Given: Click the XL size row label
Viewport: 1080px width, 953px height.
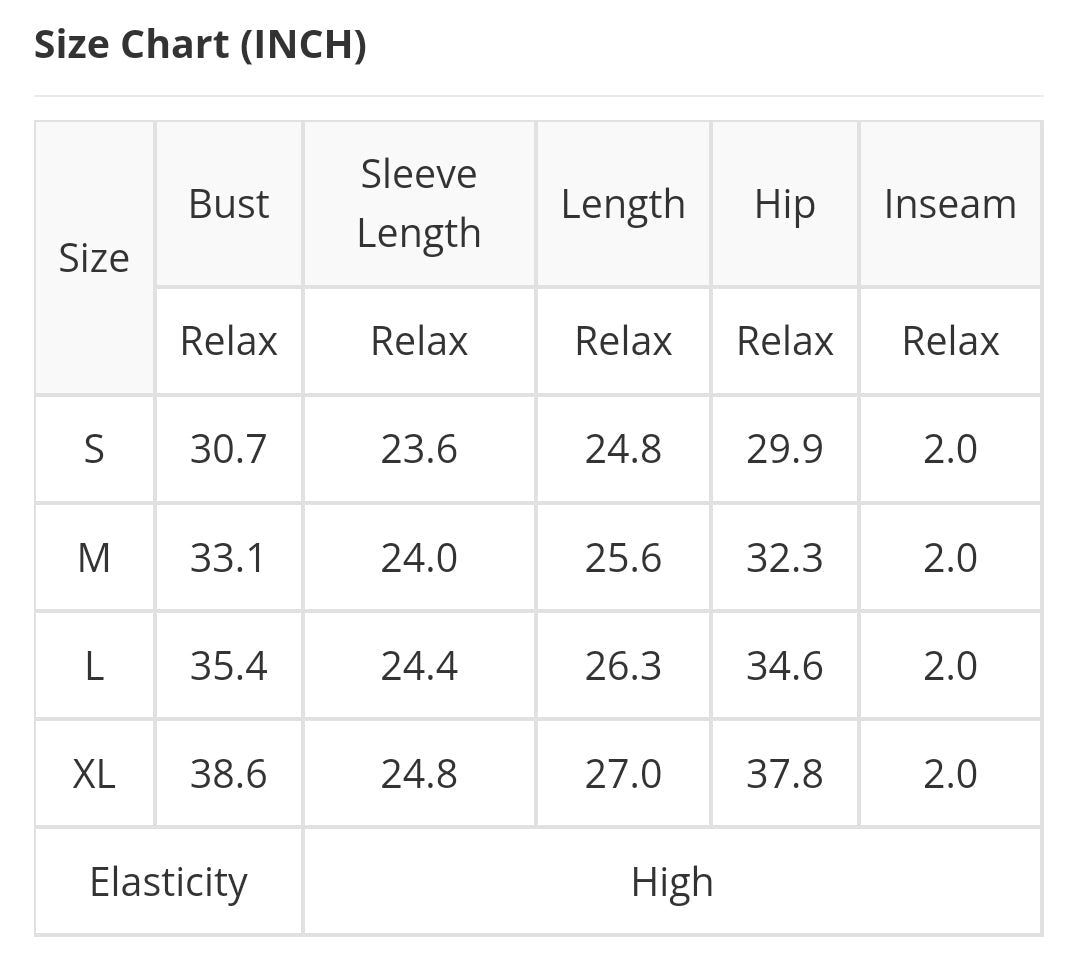Looking at the screenshot, I should pos(94,773).
